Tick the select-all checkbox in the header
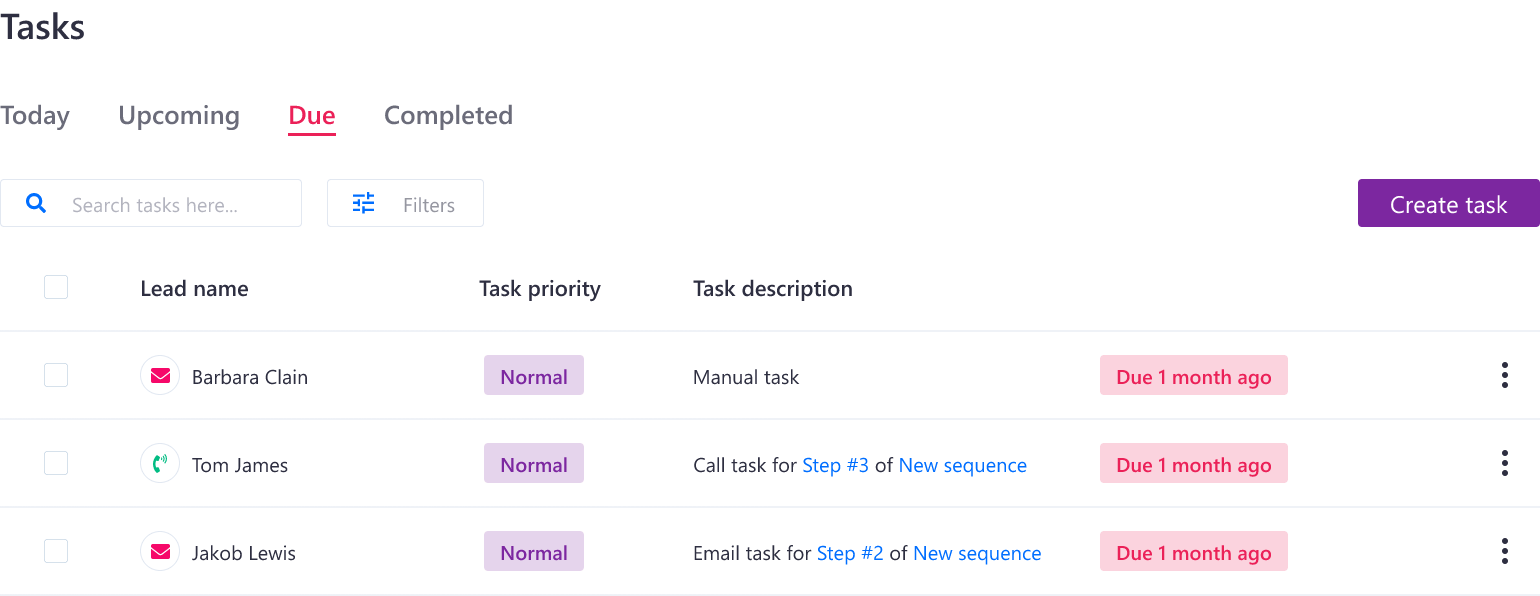 (56, 288)
